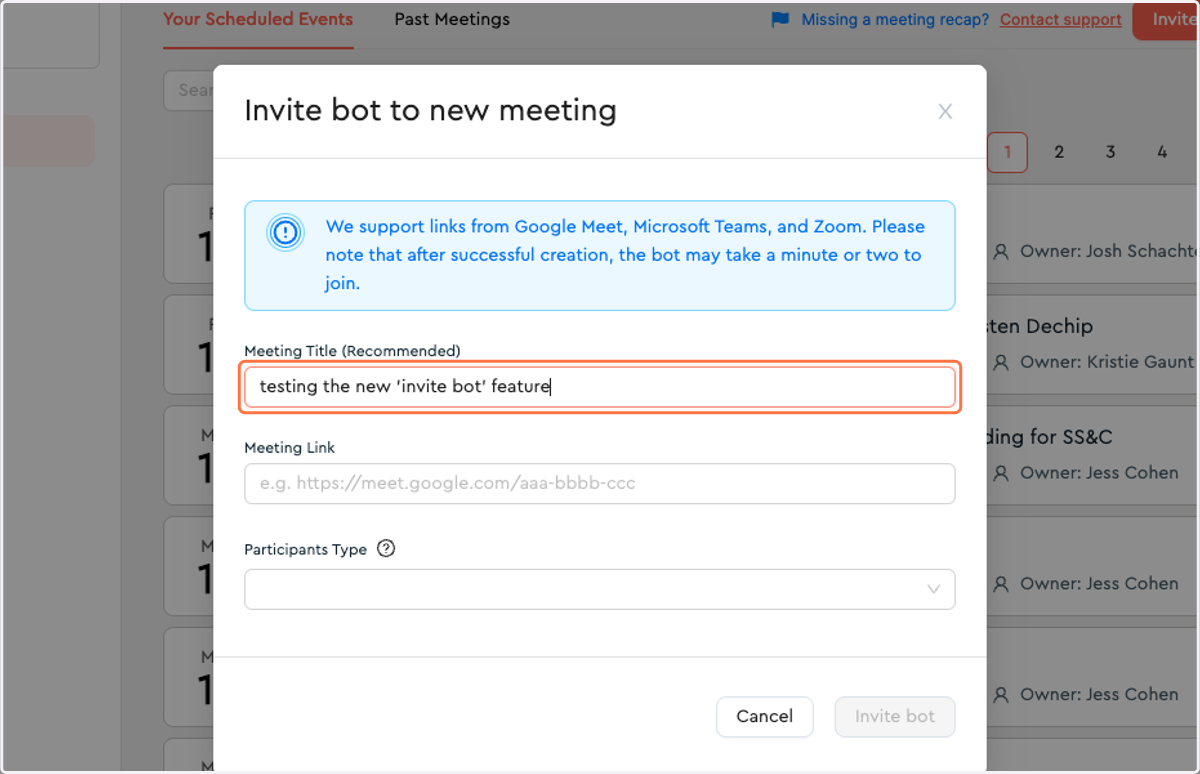Go to pagination page 2

pyautogui.click(x=1059, y=152)
